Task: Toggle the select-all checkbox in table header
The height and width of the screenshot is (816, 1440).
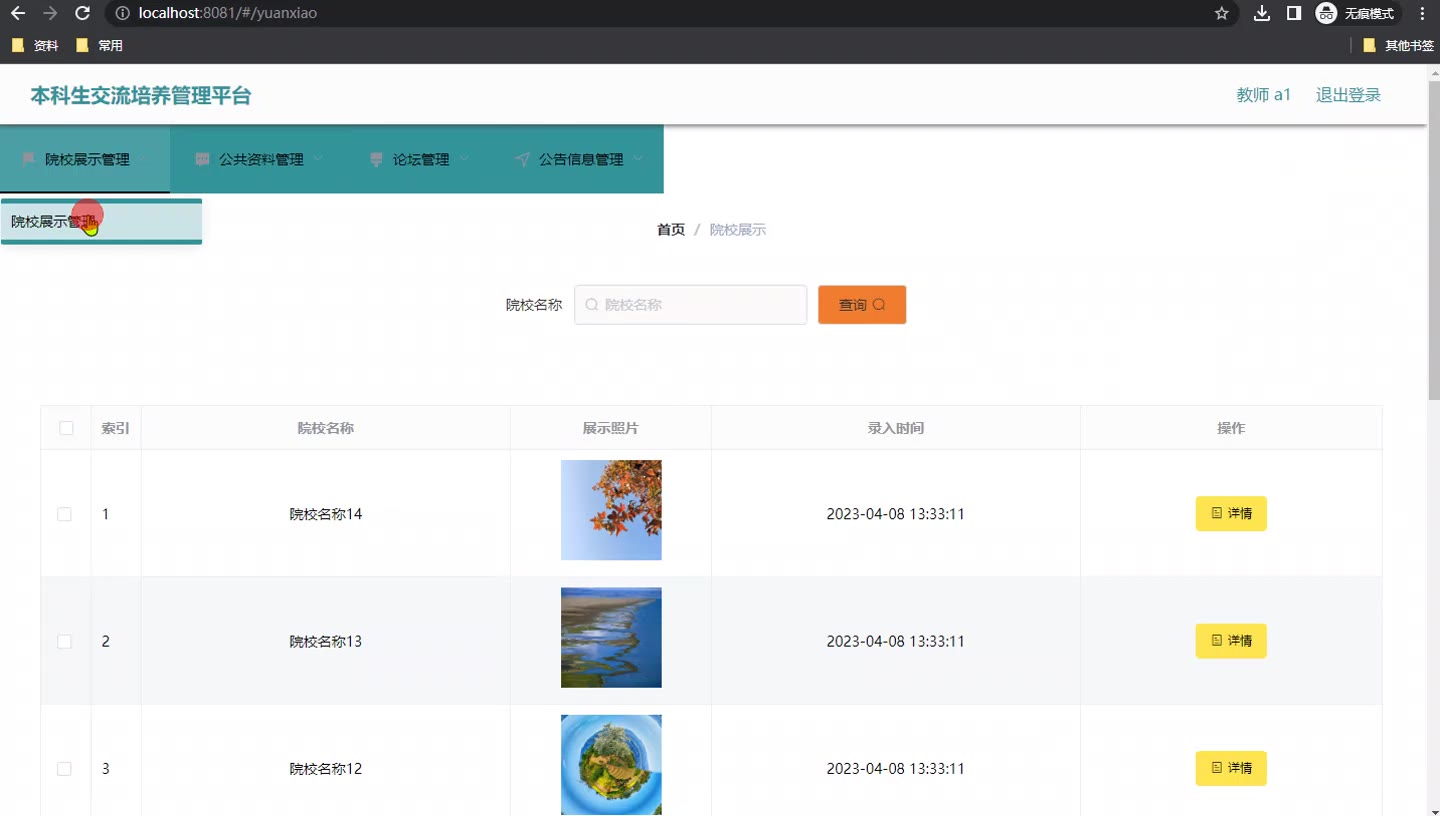Action: click(x=66, y=428)
